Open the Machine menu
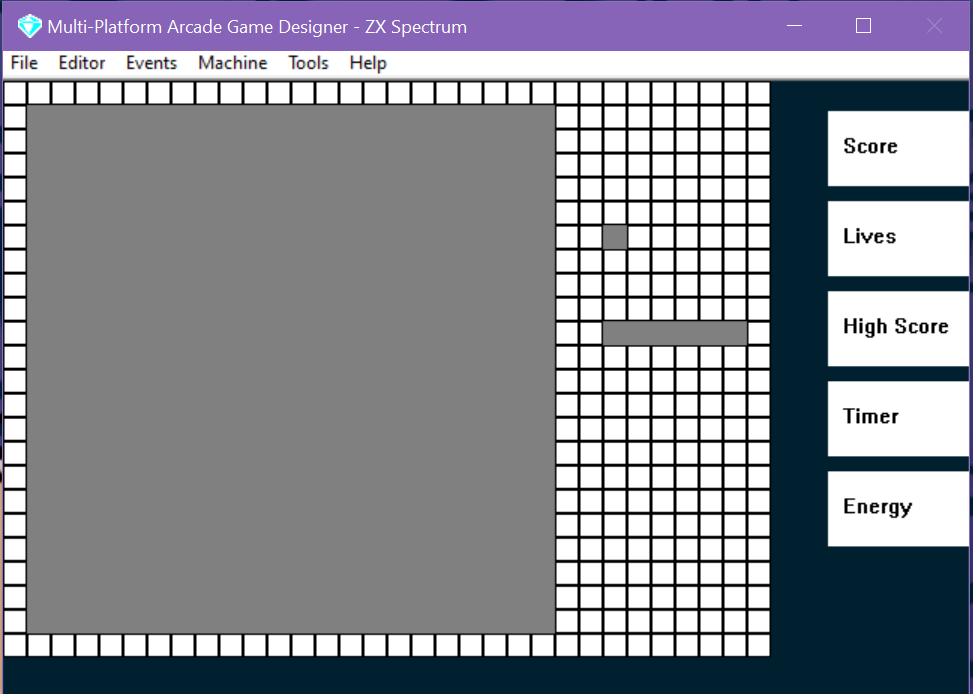This screenshot has width=973, height=694. [x=233, y=63]
